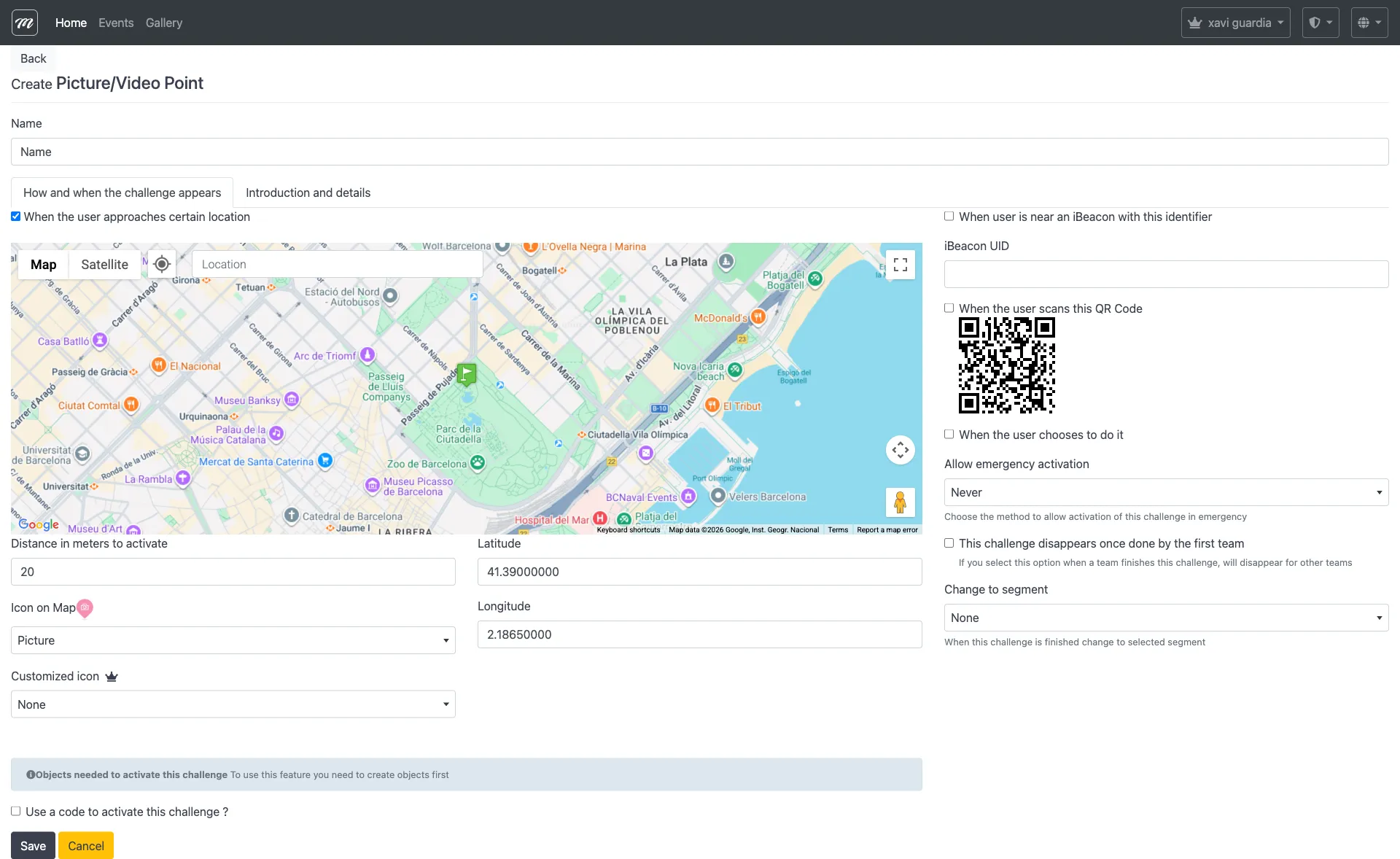Image resolution: width=1400 pixels, height=859 pixels.
Task: Center map on my current location
Action: (x=162, y=264)
